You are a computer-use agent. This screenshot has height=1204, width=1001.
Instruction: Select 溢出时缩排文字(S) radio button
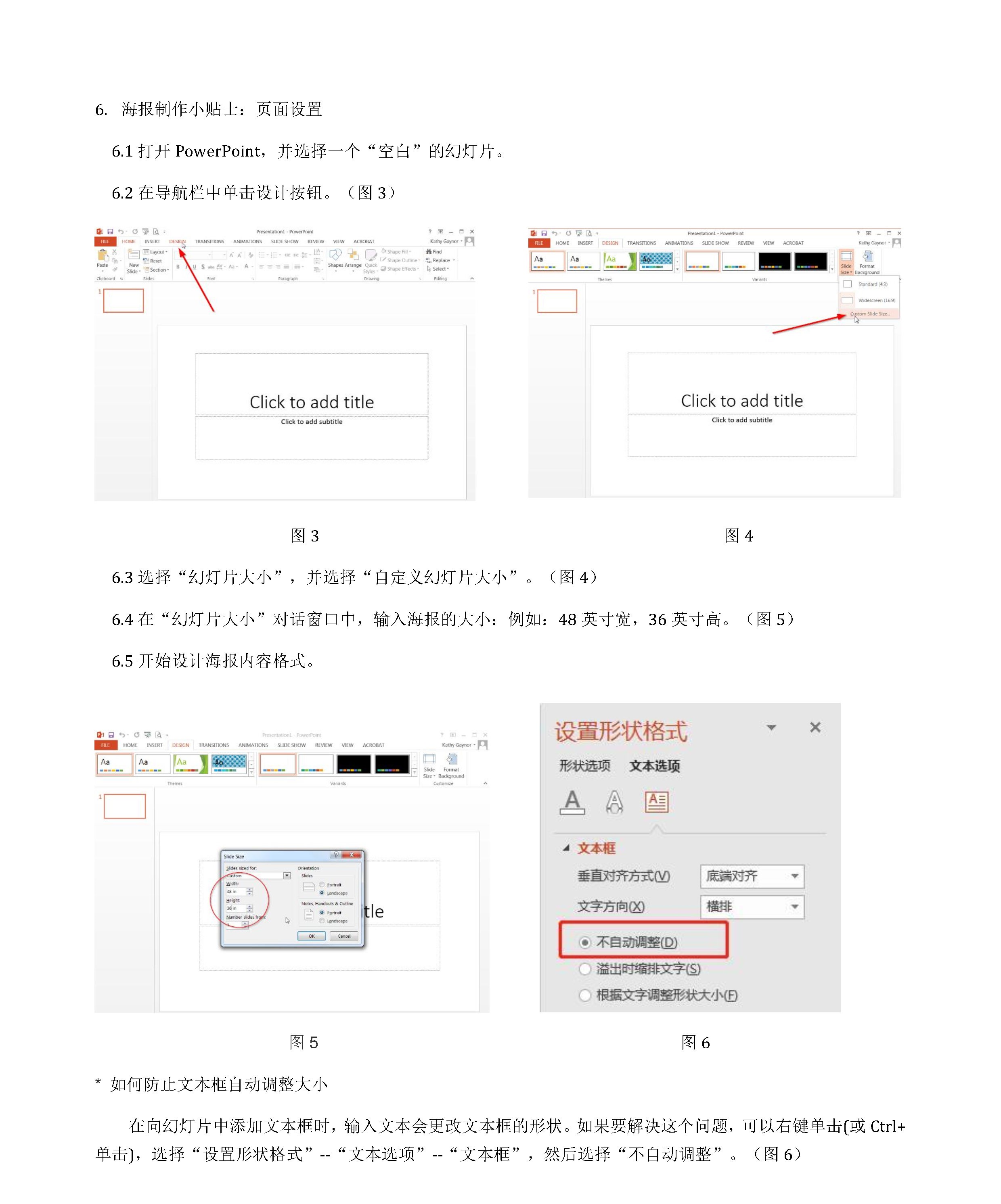coord(584,969)
